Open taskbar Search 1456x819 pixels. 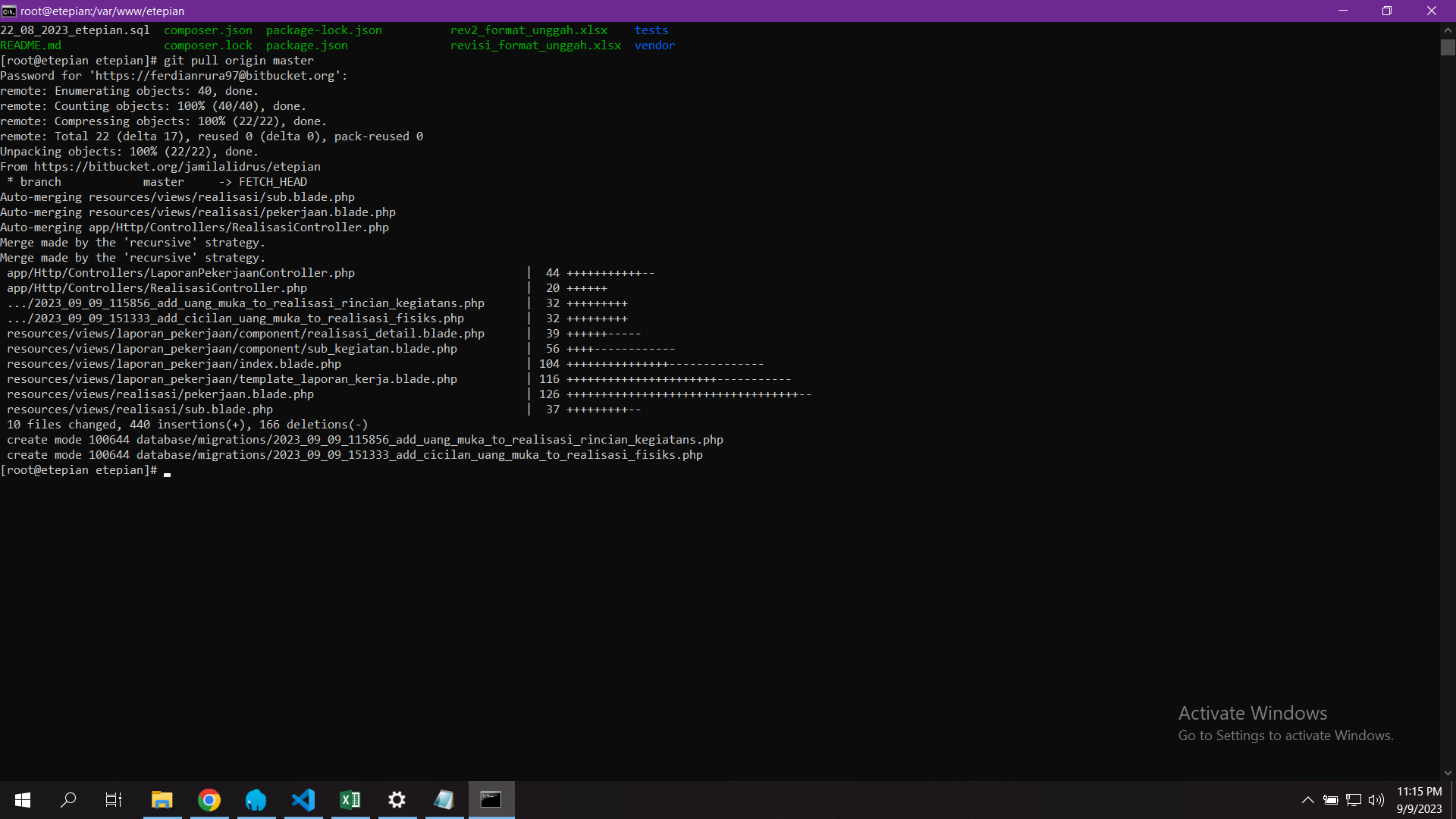tap(68, 800)
